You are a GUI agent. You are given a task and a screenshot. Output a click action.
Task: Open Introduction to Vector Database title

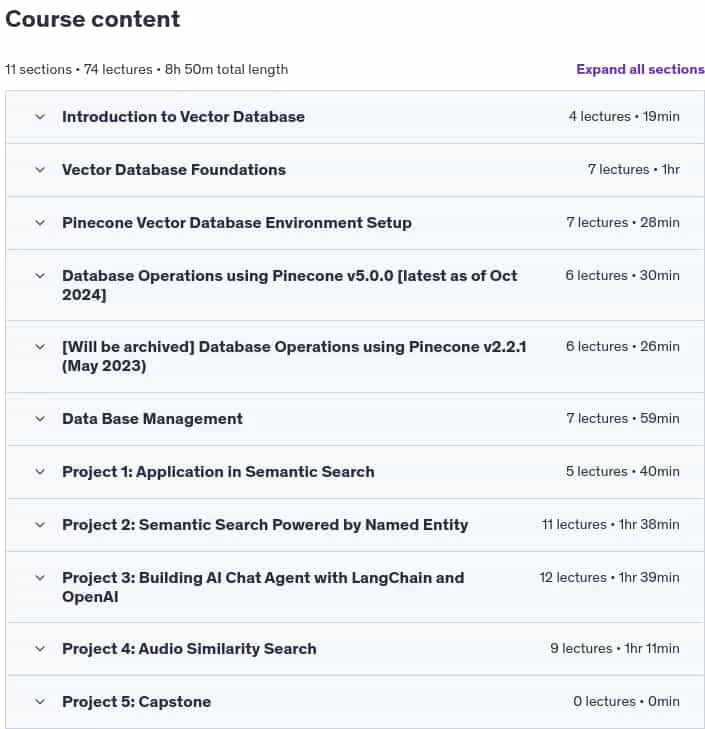point(183,117)
